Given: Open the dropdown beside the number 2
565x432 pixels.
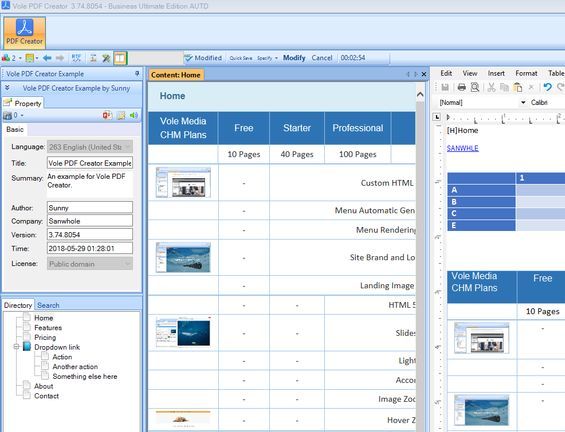Looking at the screenshot, I should point(20,58).
